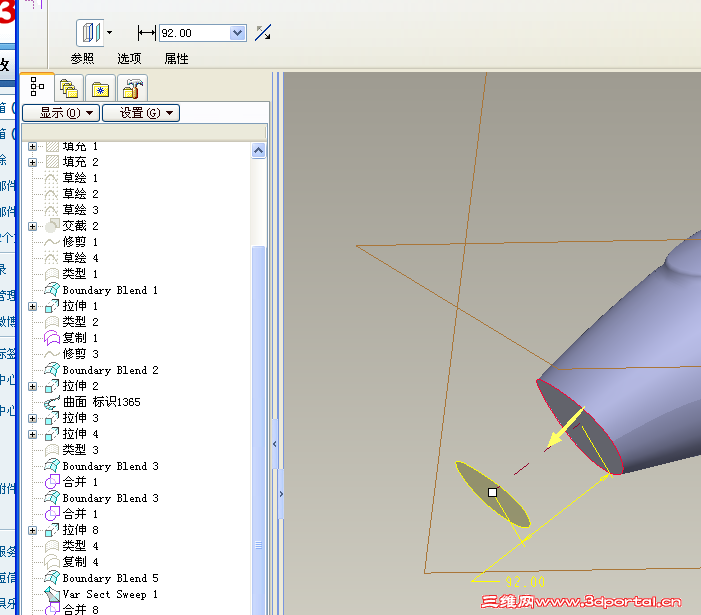Click the Boundary Blend 5 feature icon
Image resolution: width=701 pixels, height=615 pixels.
(52, 577)
